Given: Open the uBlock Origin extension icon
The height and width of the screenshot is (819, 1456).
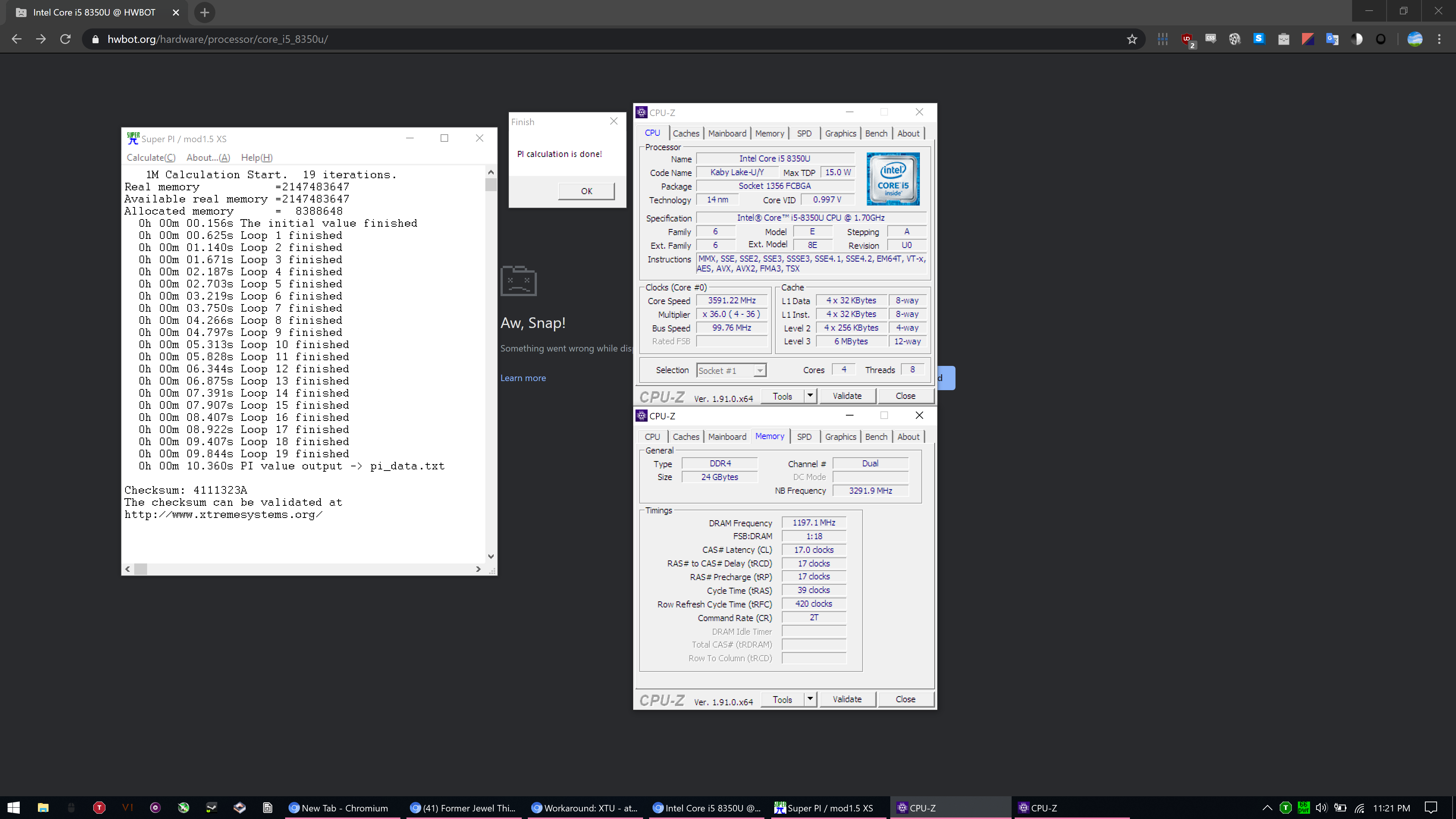Looking at the screenshot, I should click(x=1187, y=39).
